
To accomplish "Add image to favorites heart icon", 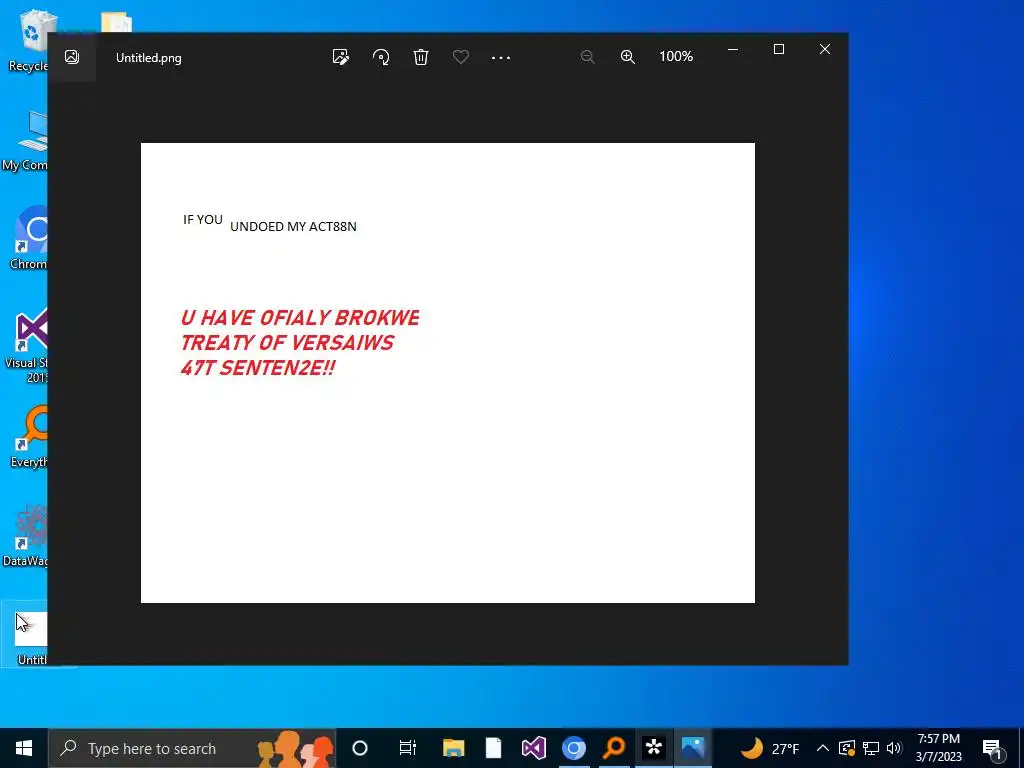I will pos(460,57).
